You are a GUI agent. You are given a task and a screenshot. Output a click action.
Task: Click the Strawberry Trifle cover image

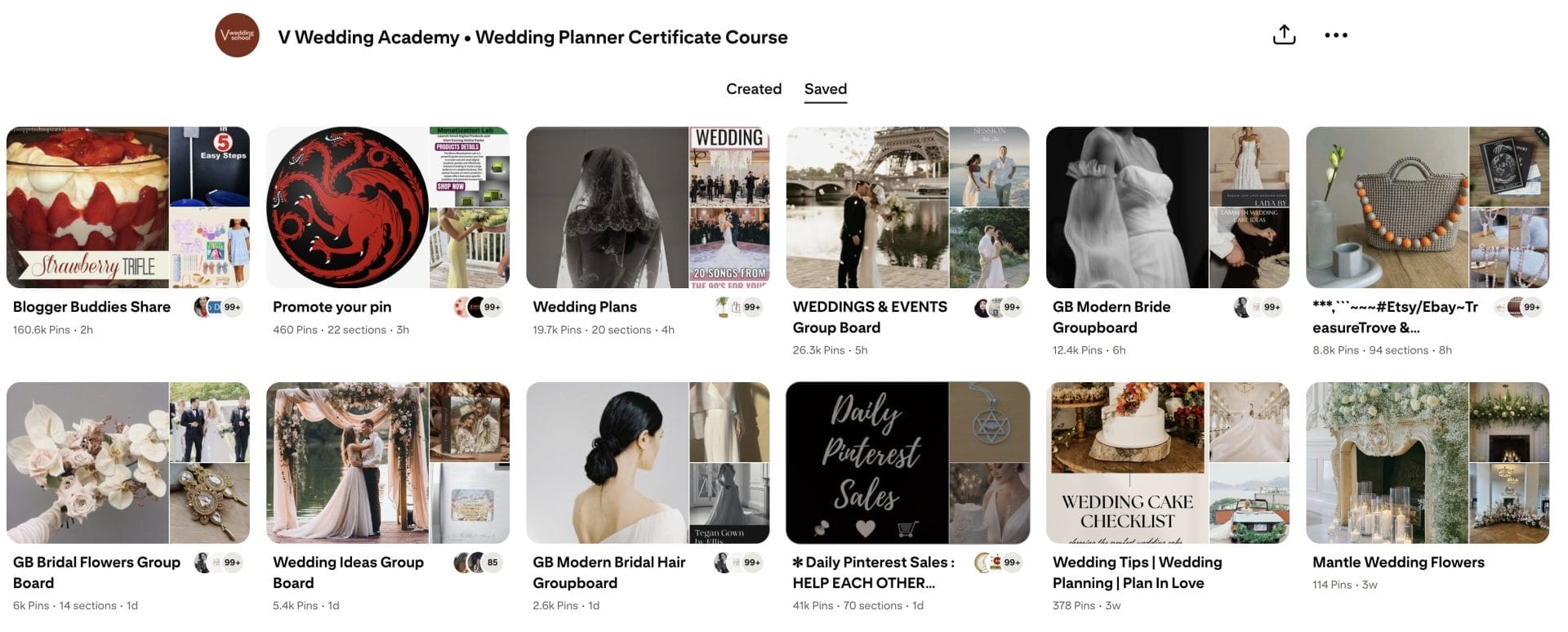(87, 207)
